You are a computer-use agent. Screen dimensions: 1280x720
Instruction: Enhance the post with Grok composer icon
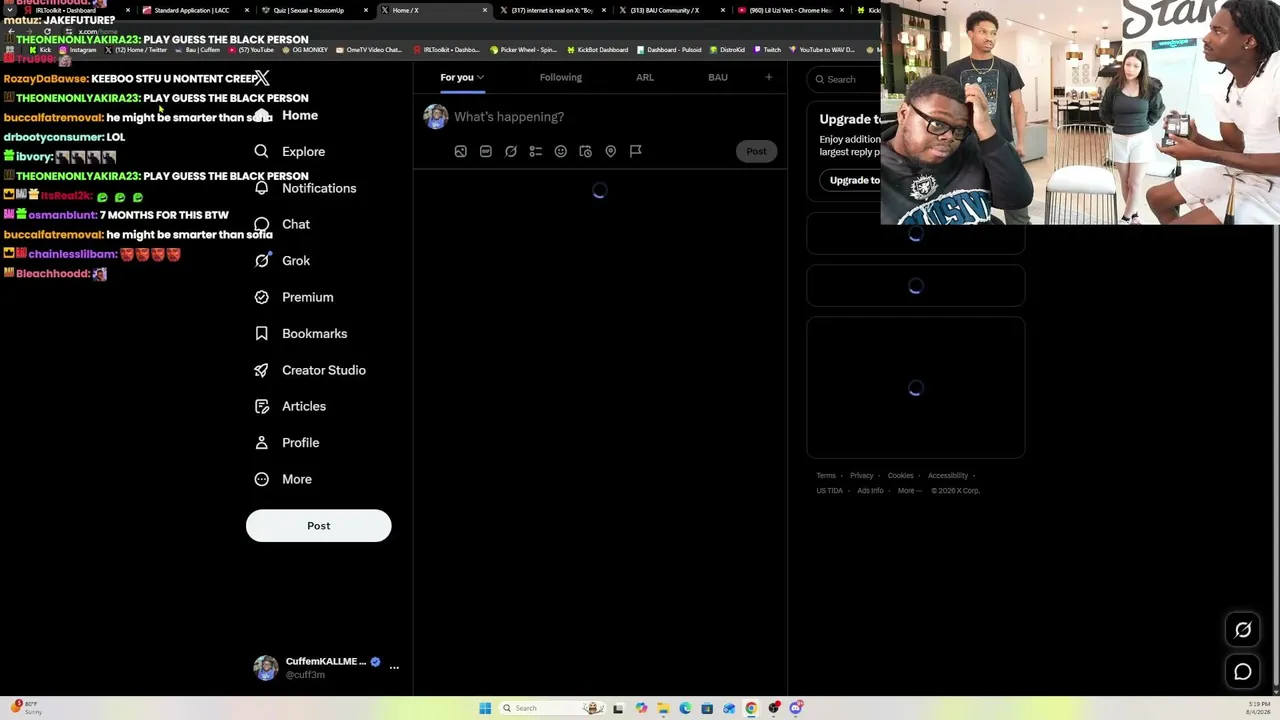pos(511,151)
